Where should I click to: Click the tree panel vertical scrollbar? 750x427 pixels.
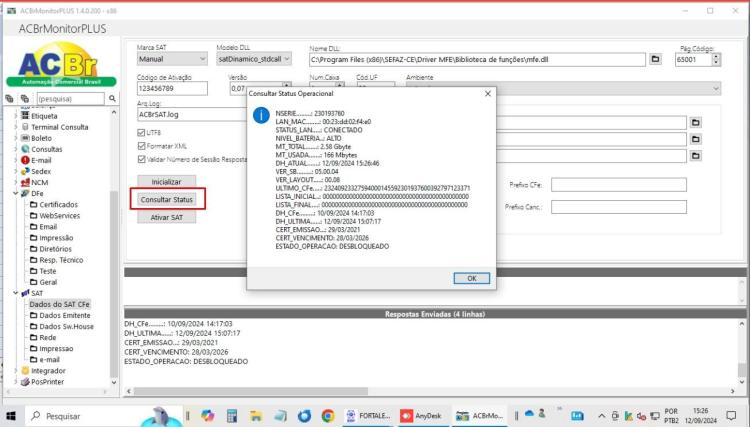click(x=114, y=247)
